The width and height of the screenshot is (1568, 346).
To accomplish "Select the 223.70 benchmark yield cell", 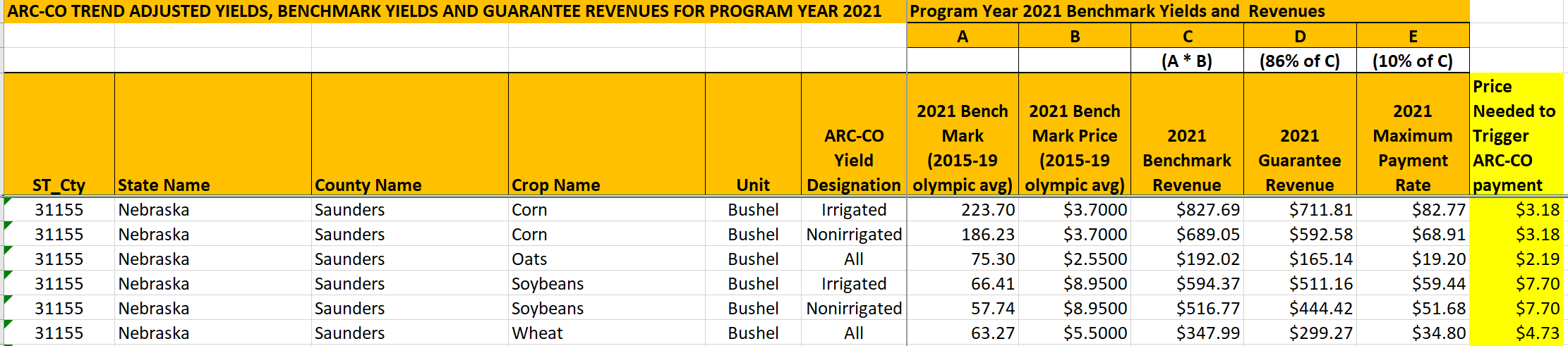I will pyautogui.click(x=987, y=210).
